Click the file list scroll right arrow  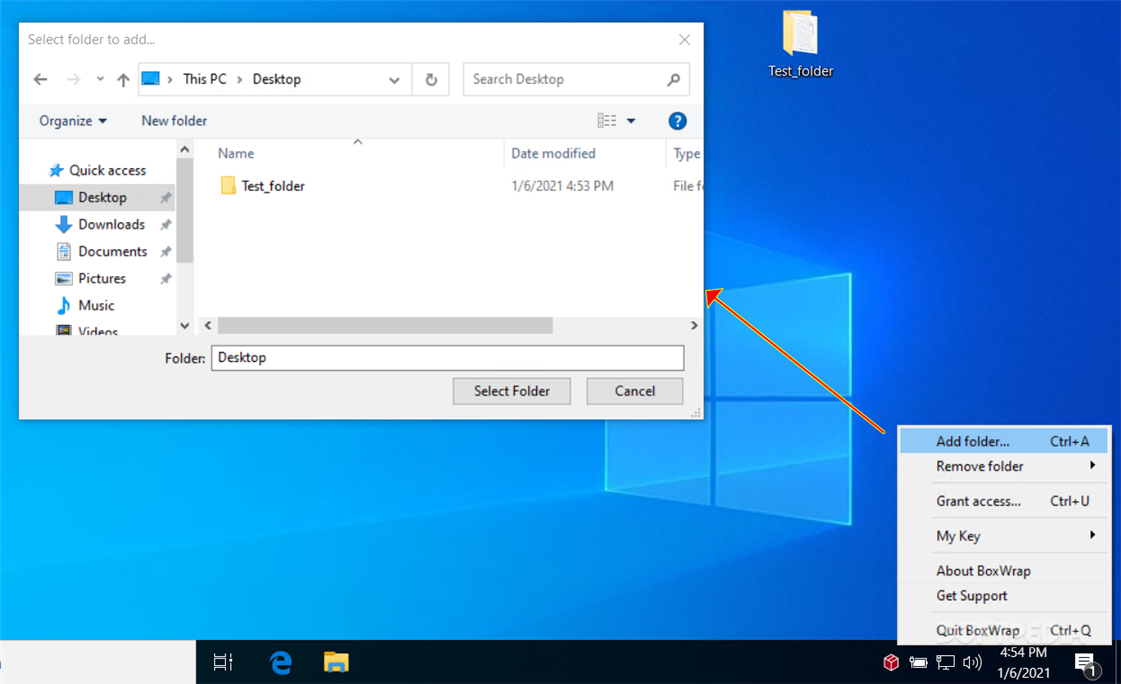(x=693, y=325)
